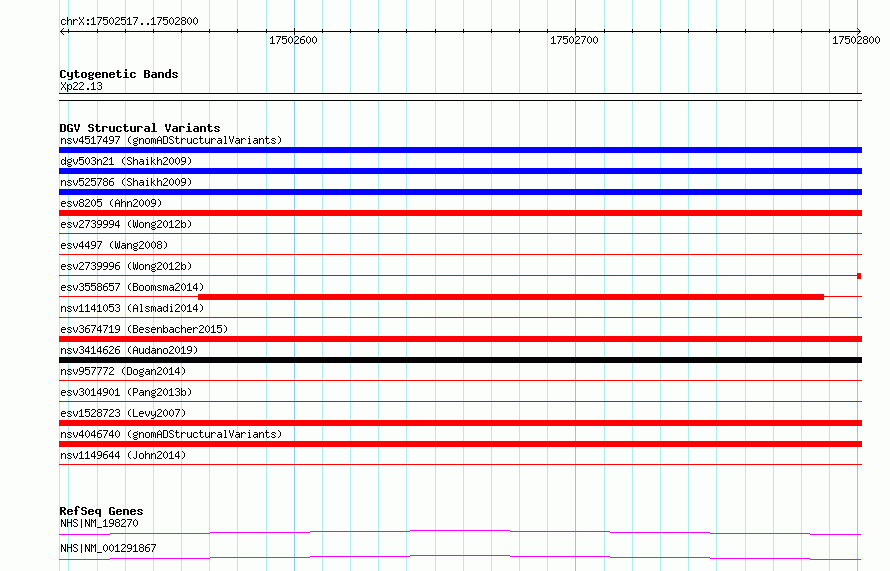Image resolution: width=890 pixels, height=571 pixels.
Task: Select the blue bar under dgv503n21
Action: point(460,171)
